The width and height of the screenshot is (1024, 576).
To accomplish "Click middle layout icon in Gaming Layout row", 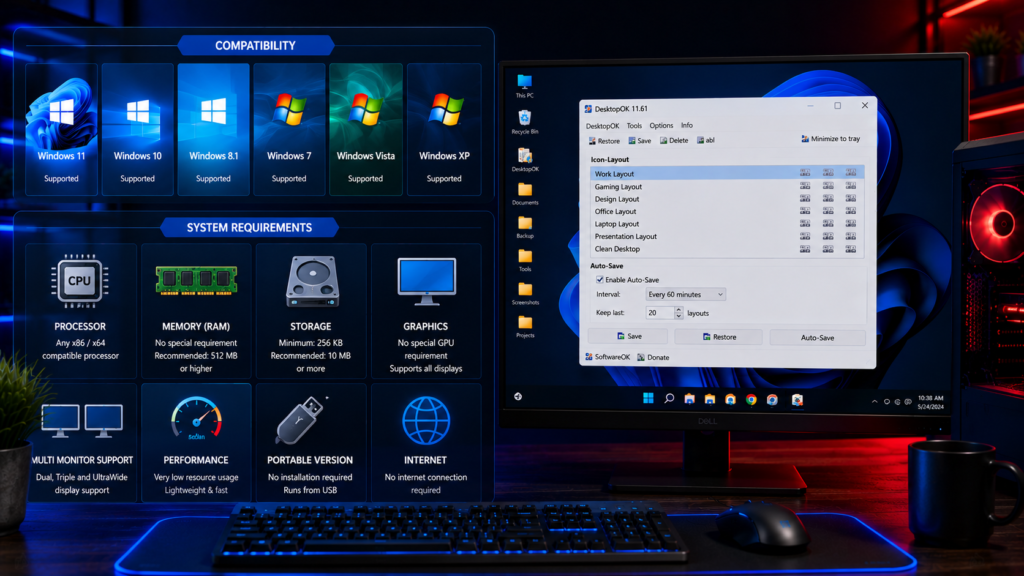I will (x=828, y=186).
